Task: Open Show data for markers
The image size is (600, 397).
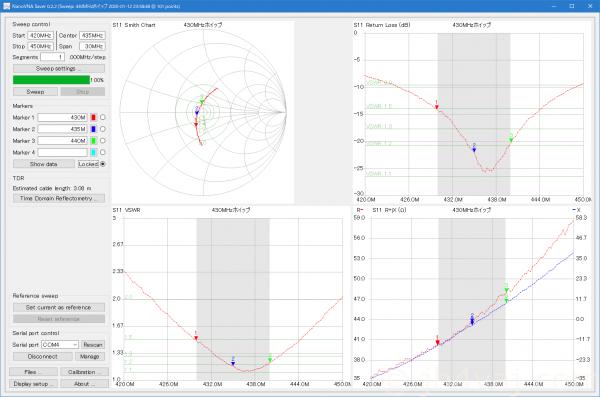Action: coord(44,164)
